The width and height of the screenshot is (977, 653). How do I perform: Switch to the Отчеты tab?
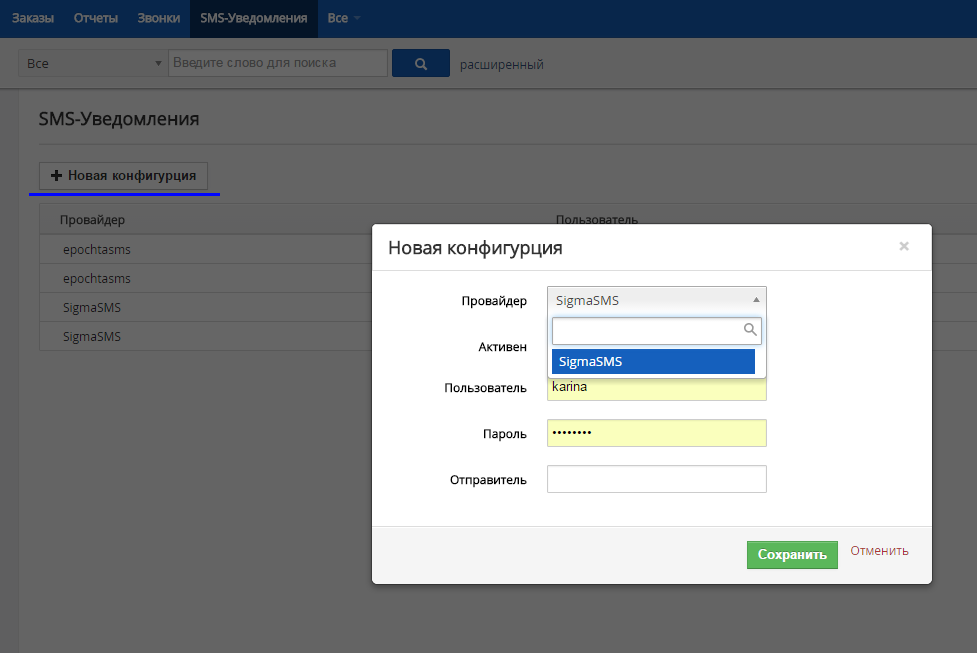96,18
